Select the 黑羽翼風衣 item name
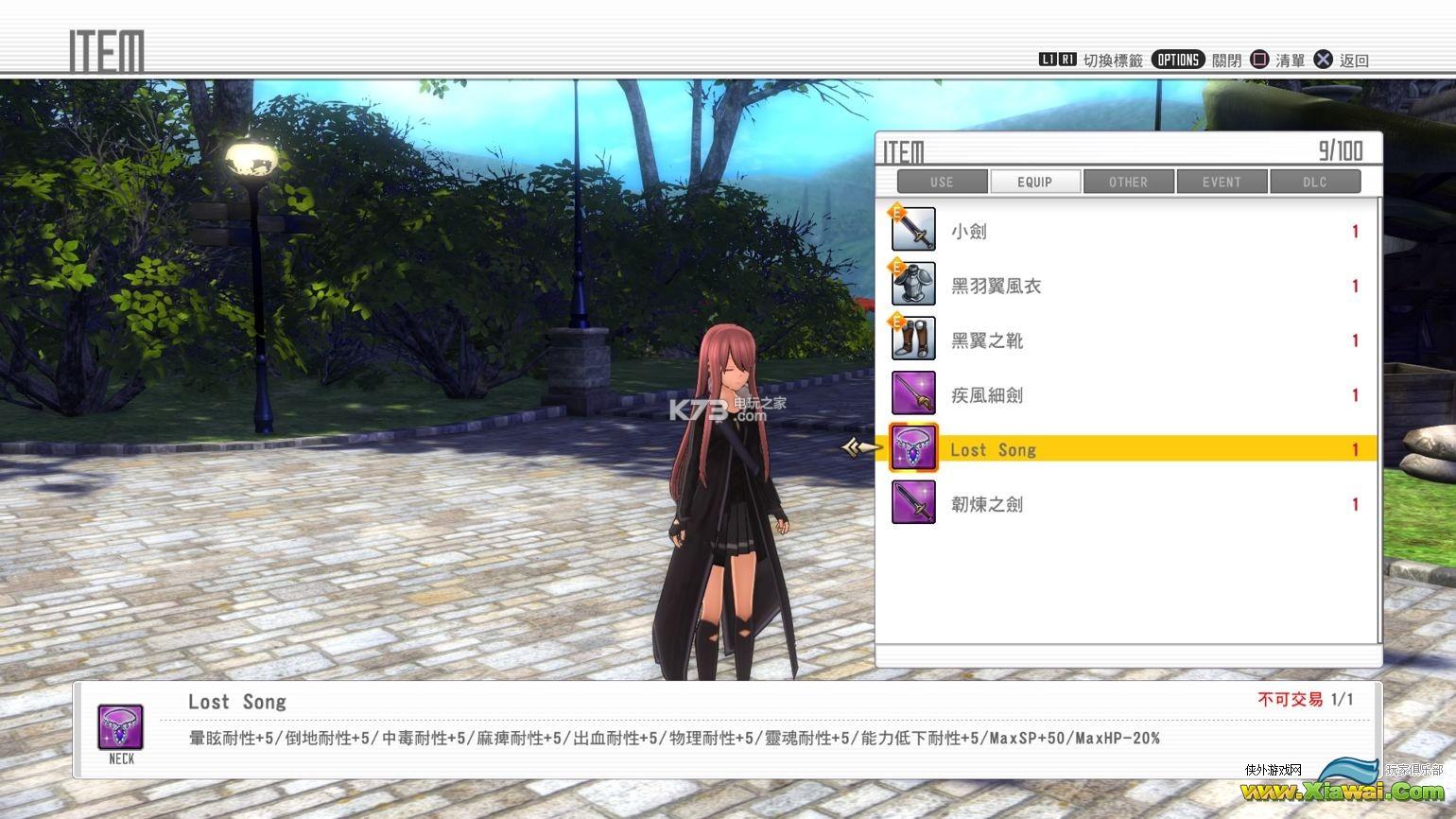The width and height of the screenshot is (1456, 819). 997,286
